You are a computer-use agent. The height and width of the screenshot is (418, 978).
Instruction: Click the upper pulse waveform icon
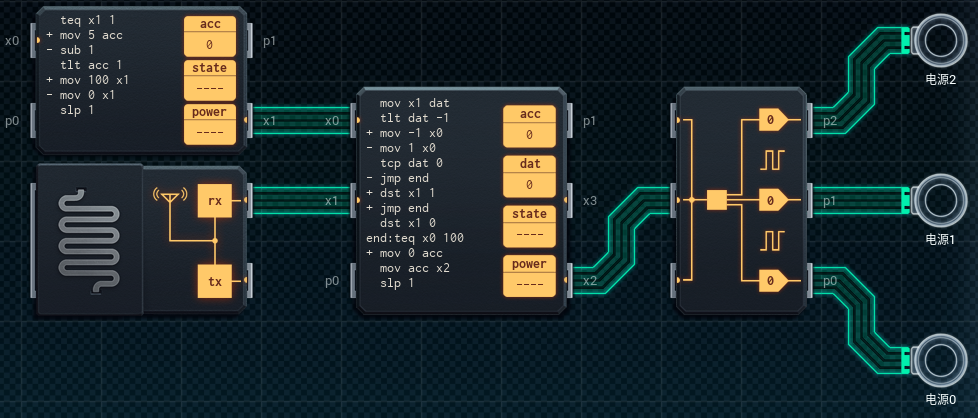pyautogui.click(x=772, y=160)
